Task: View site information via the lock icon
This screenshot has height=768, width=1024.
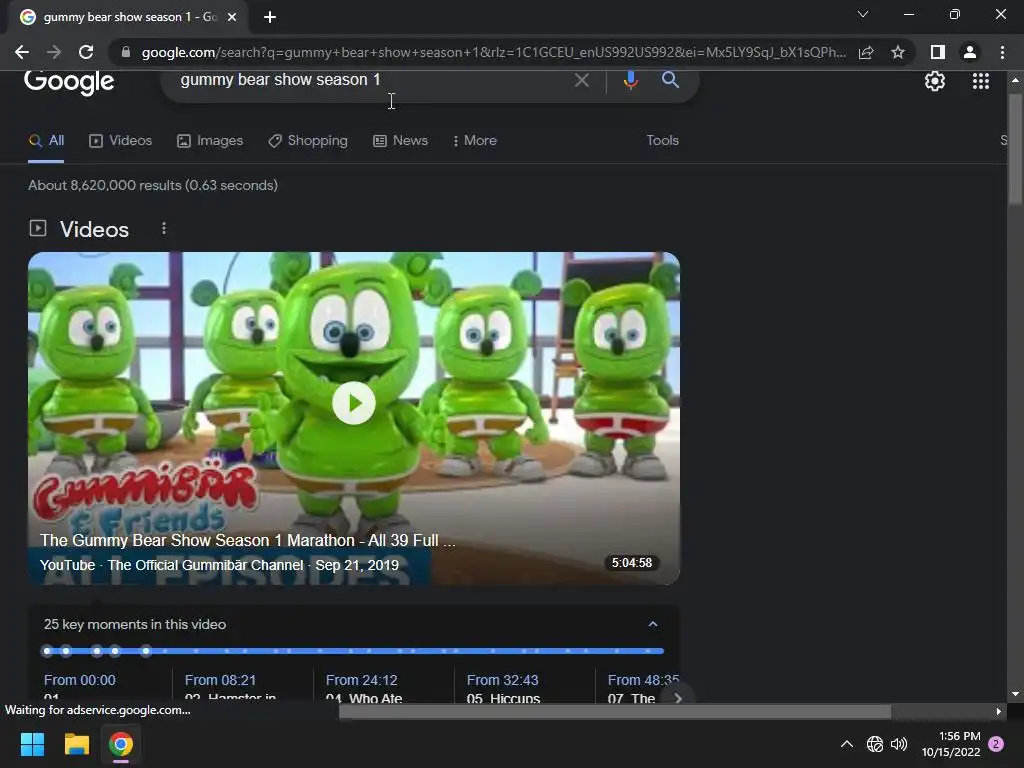Action: pyautogui.click(x=126, y=52)
